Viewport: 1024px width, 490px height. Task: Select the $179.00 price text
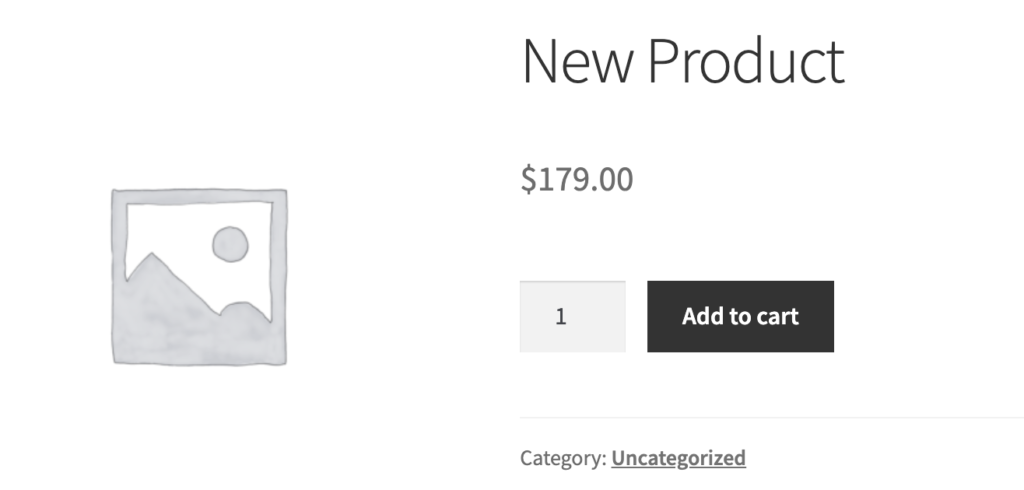(x=577, y=180)
